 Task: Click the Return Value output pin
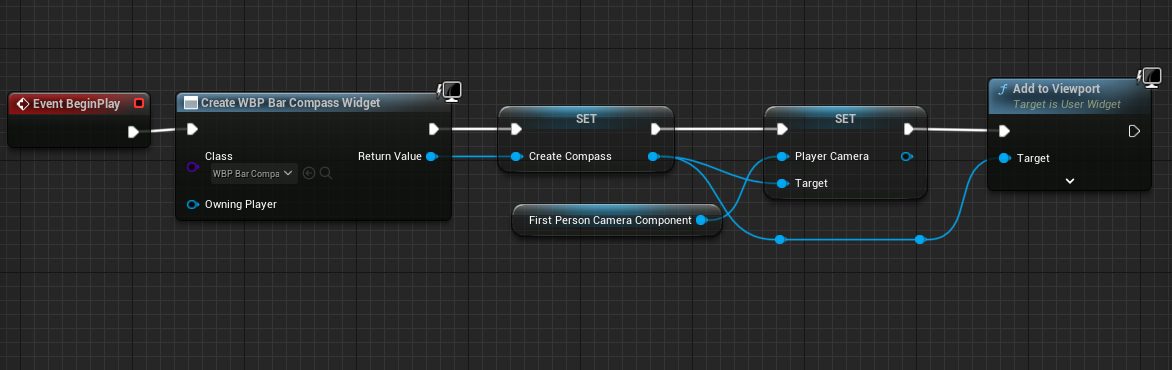pyautogui.click(x=430, y=156)
